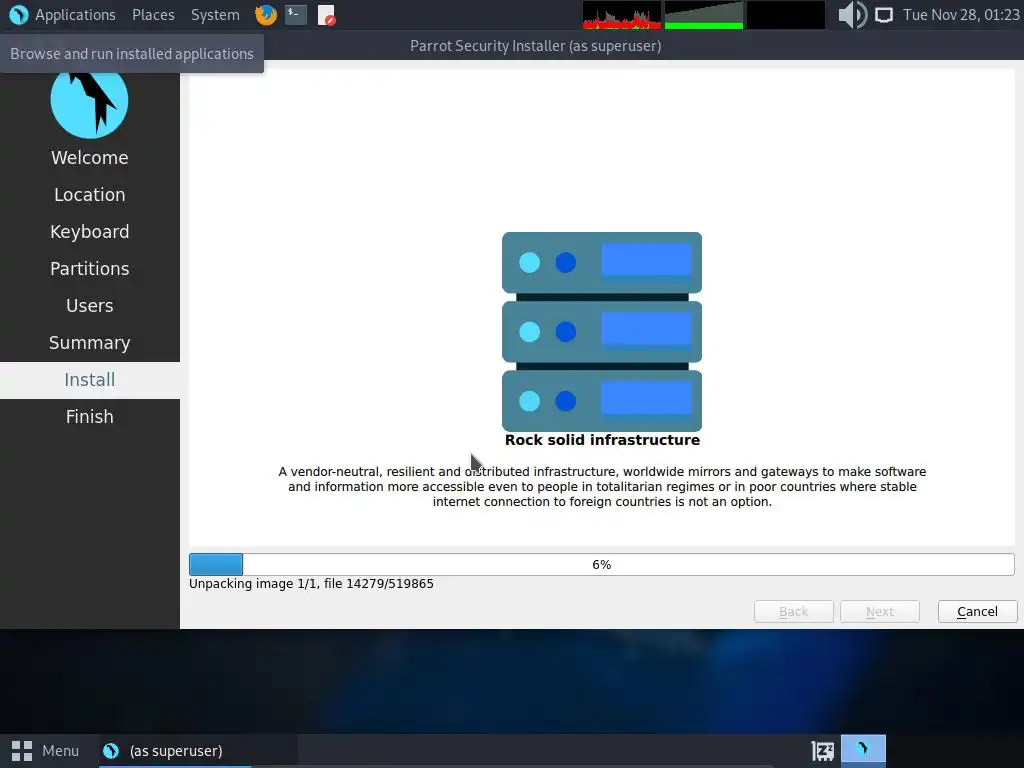The height and width of the screenshot is (768, 1024).
Task: Launch Firefox from the top panel
Action: pyautogui.click(x=266, y=14)
